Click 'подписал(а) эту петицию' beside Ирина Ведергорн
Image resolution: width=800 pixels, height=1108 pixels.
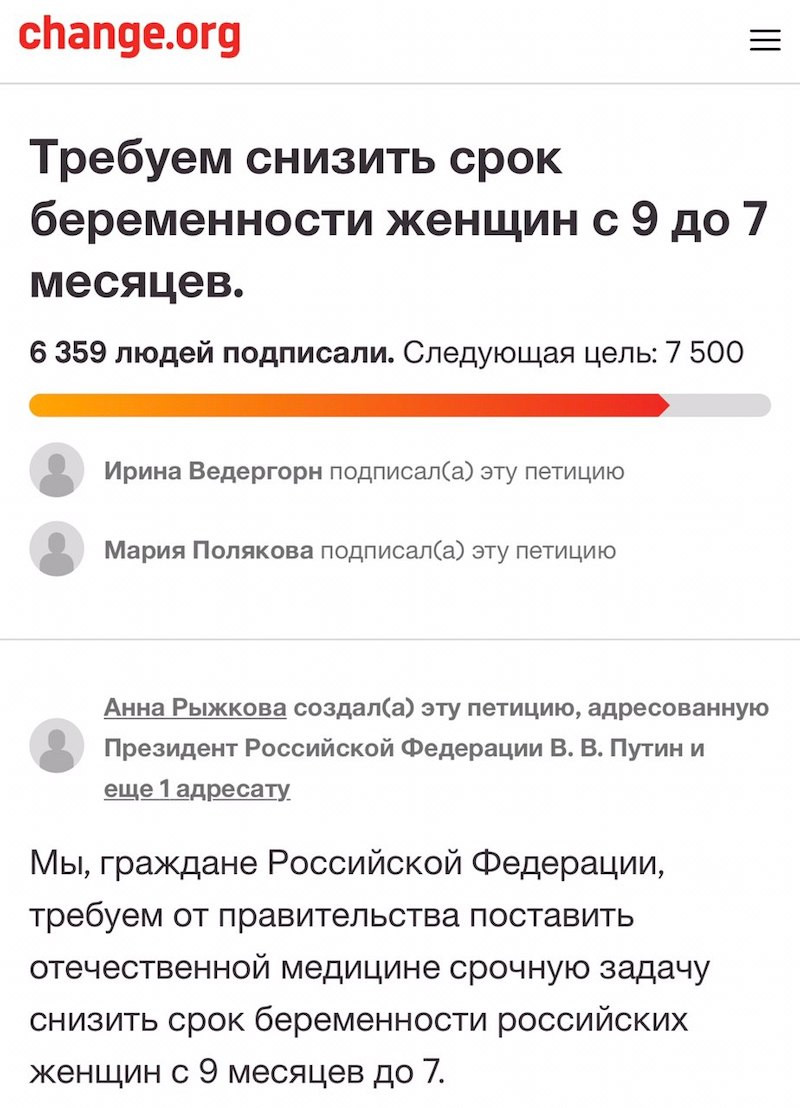point(477,471)
